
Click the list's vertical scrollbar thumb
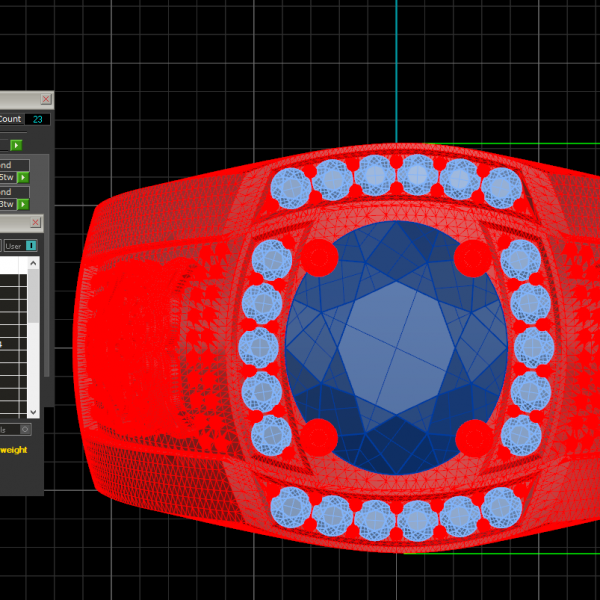click(x=33, y=296)
